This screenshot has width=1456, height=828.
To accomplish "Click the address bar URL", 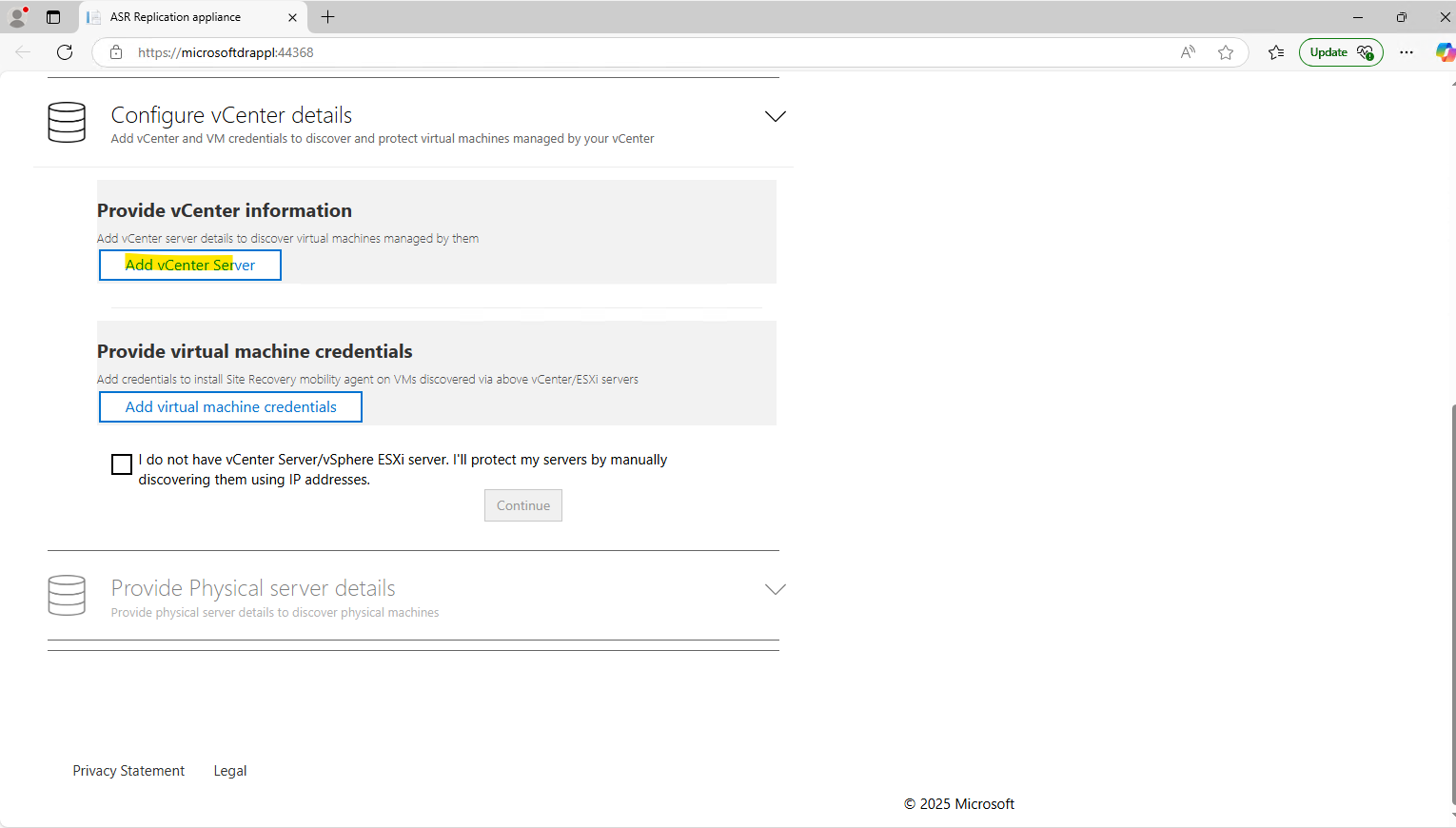I will click(226, 52).
